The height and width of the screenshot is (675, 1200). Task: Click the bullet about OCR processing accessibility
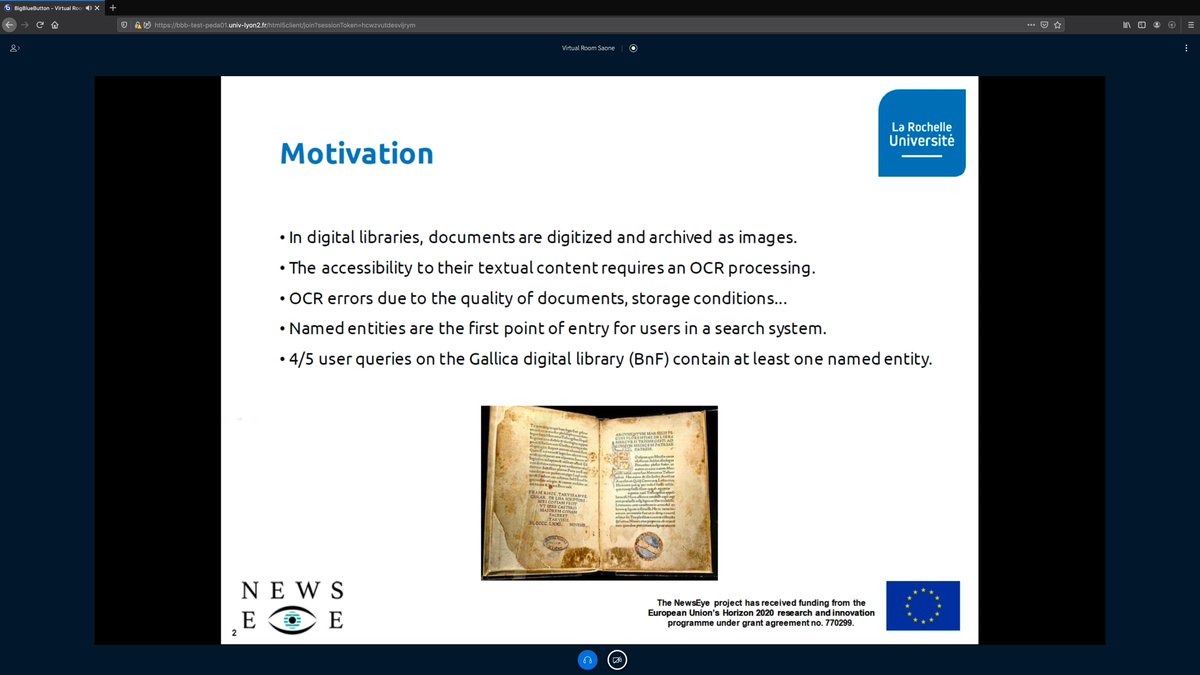coord(546,268)
